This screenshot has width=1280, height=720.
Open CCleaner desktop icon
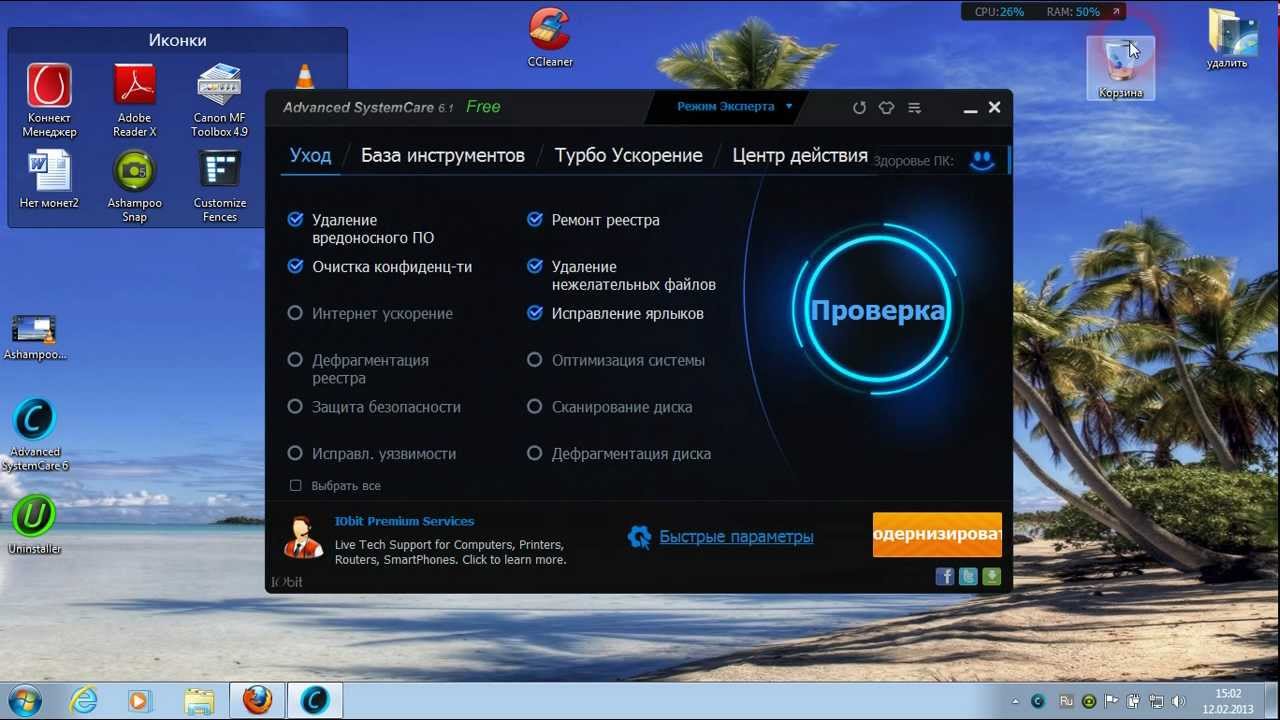coord(550,37)
